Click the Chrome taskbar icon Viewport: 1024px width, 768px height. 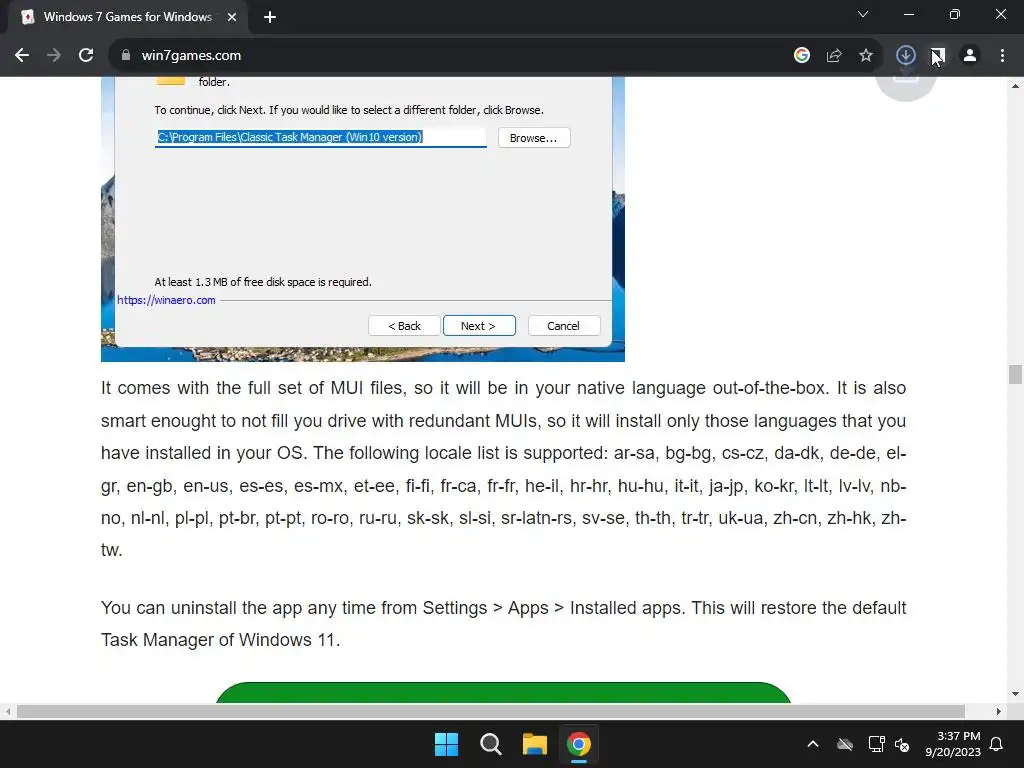579,744
